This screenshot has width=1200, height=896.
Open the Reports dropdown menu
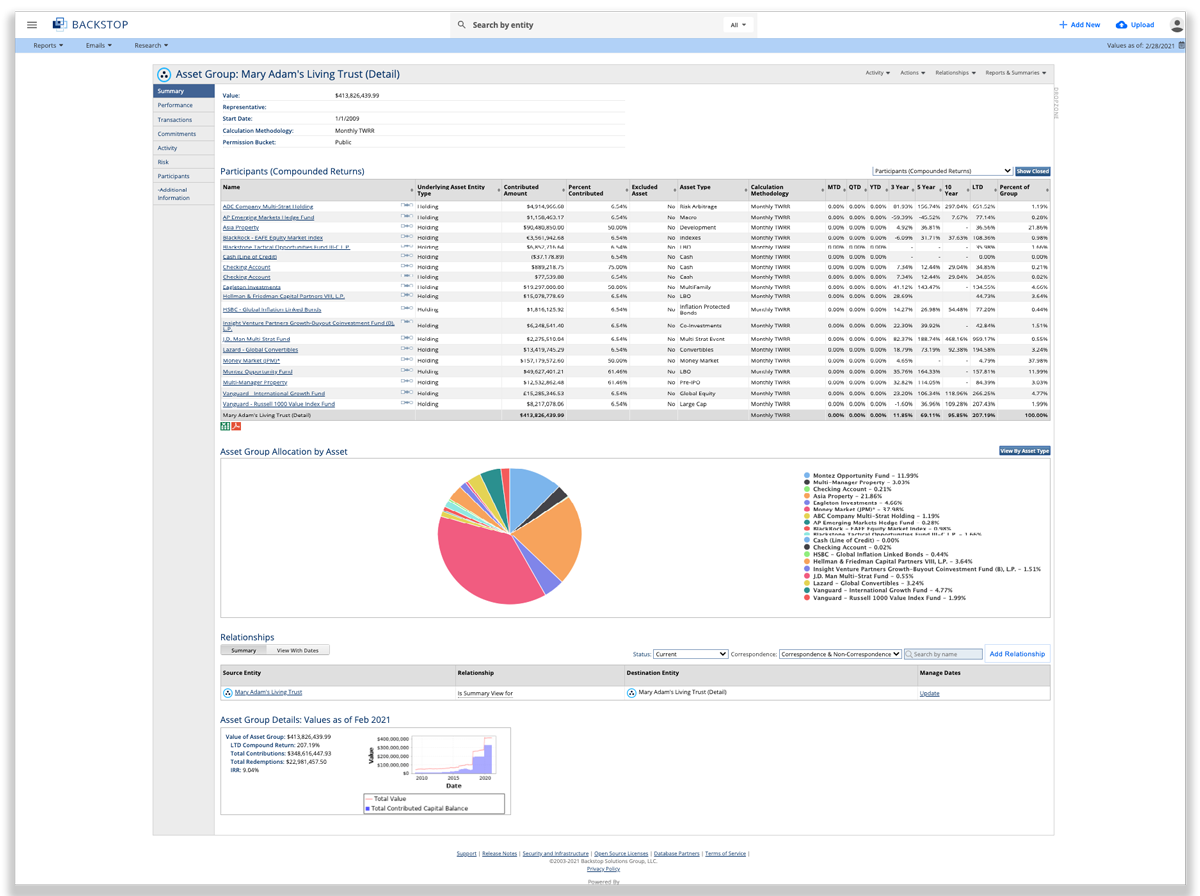click(x=48, y=45)
